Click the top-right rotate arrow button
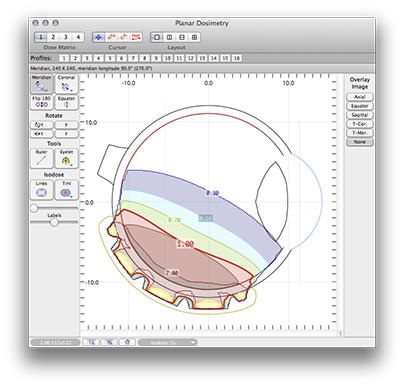The height and width of the screenshot is (387, 404). [x=66, y=125]
